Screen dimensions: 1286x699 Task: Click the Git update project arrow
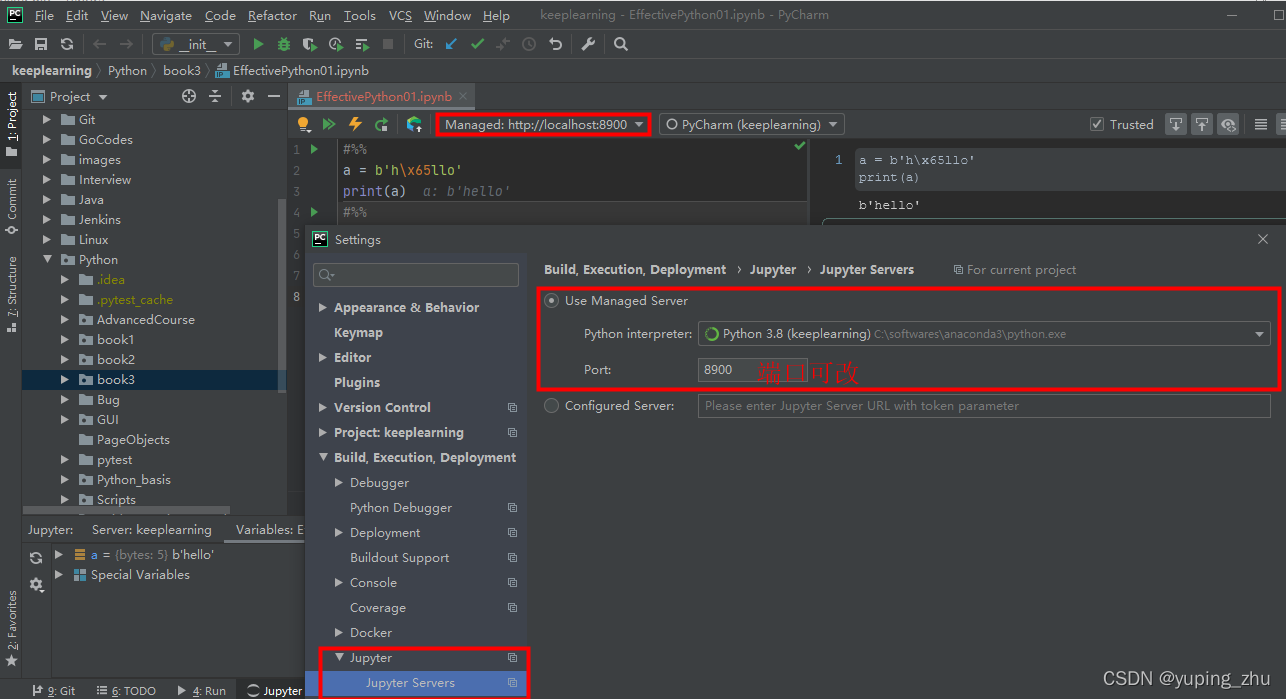(x=451, y=44)
